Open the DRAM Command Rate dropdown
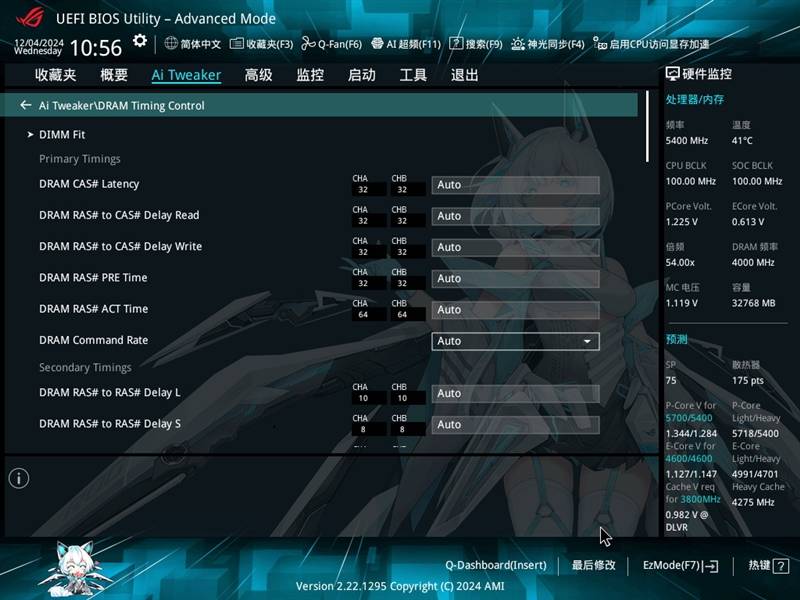 click(515, 341)
